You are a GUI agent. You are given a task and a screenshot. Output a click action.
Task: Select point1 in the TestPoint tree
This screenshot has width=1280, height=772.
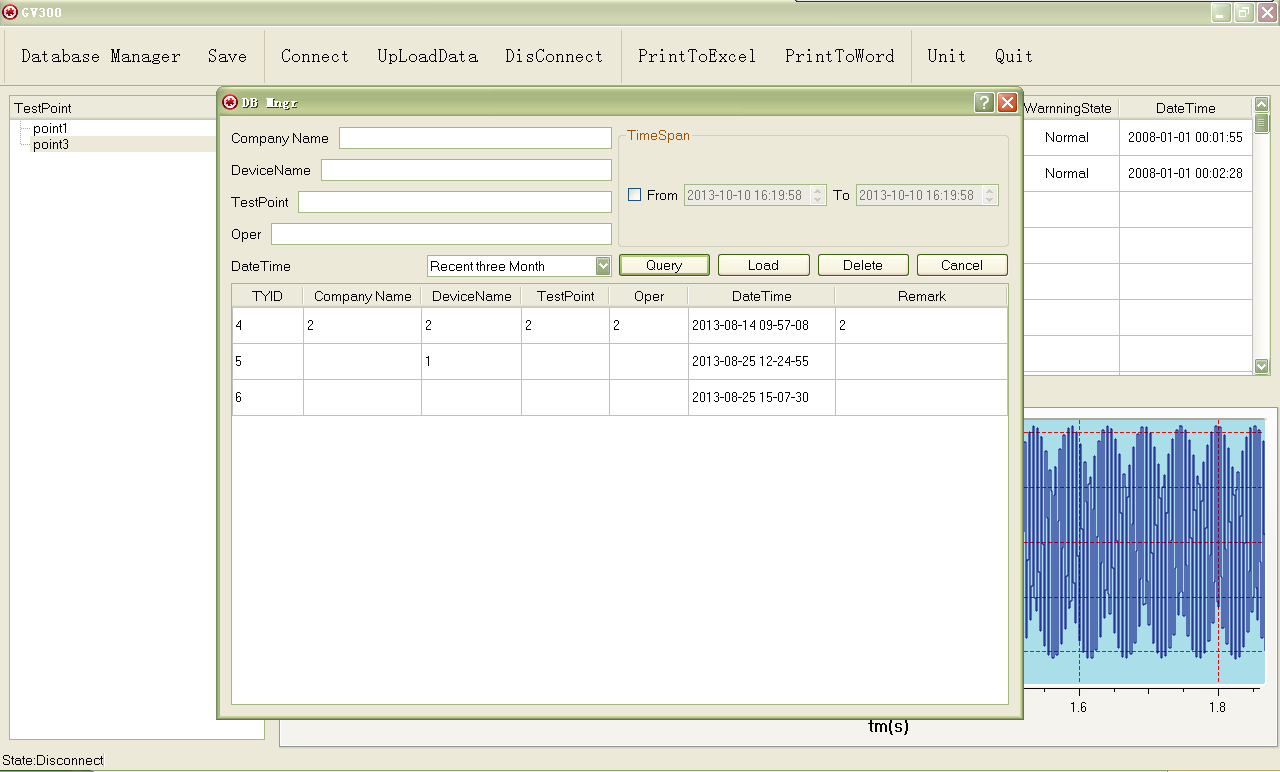[50, 129]
